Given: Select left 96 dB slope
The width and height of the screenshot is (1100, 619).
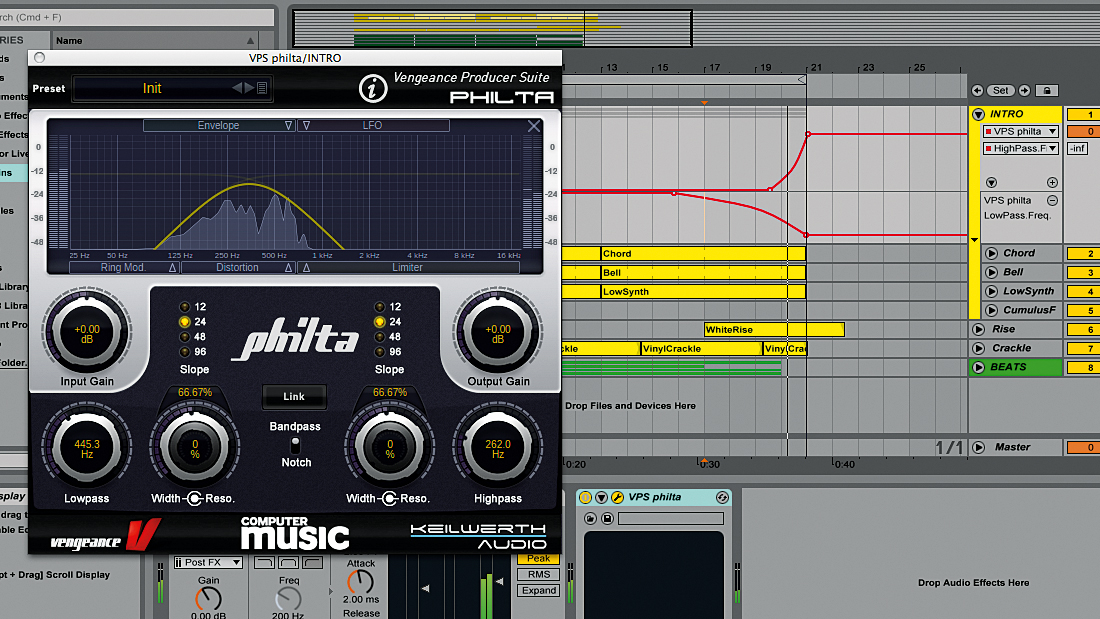Looking at the screenshot, I should 185,352.
